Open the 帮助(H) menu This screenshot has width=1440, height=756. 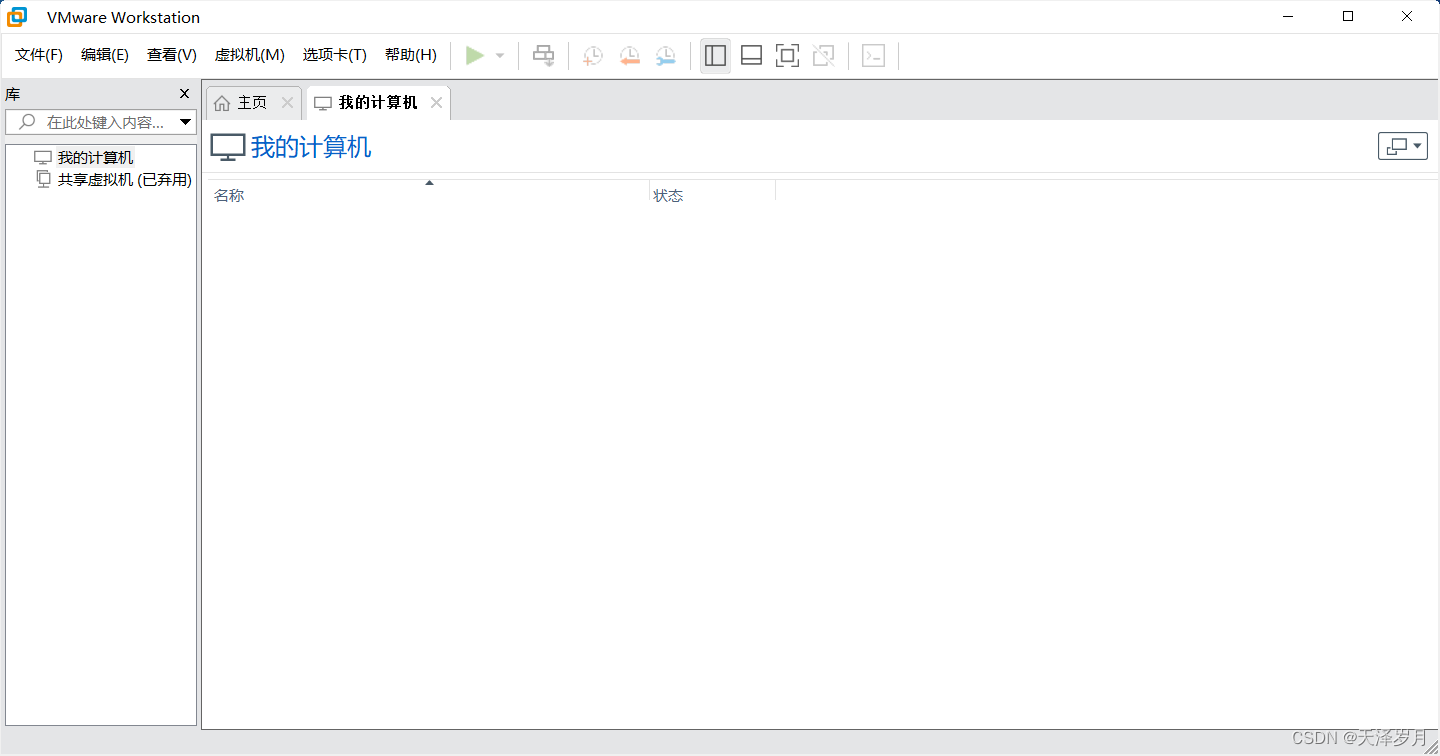pos(411,55)
